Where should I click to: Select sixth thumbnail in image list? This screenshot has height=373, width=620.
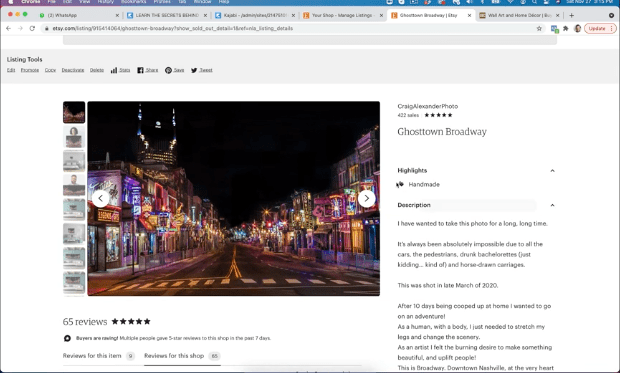[74, 234]
